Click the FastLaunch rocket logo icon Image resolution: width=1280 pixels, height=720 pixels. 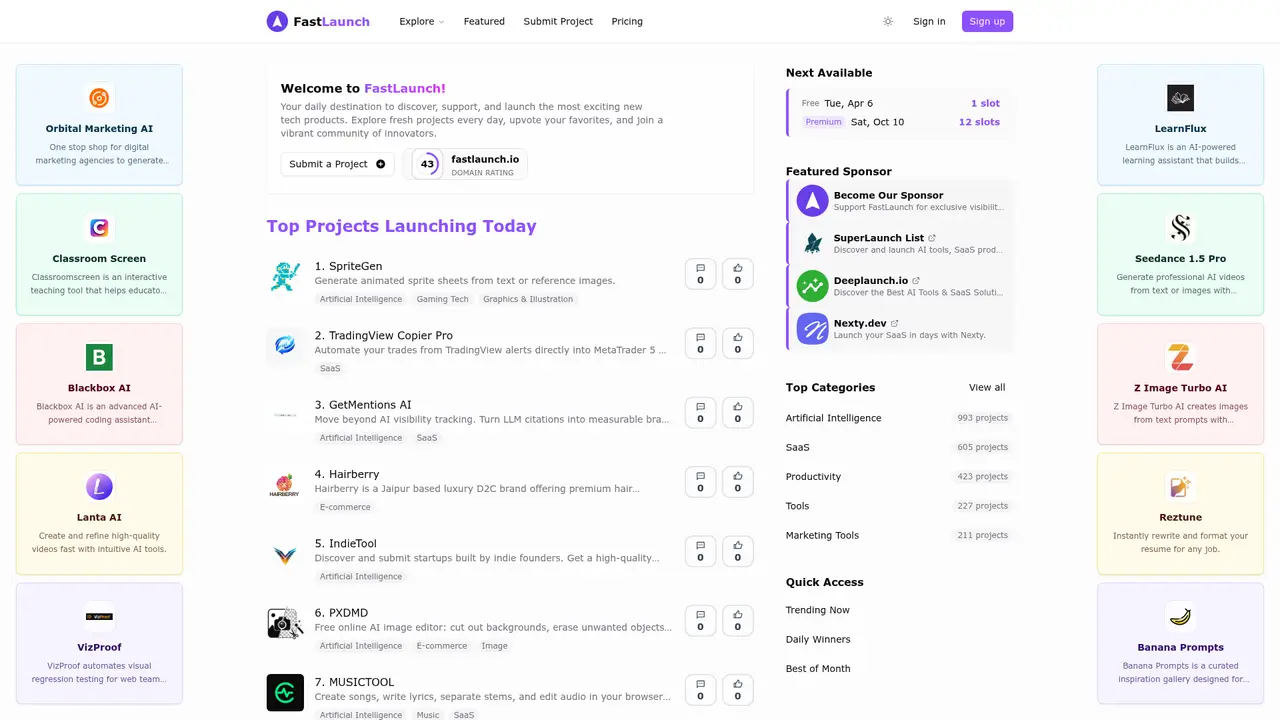point(277,21)
